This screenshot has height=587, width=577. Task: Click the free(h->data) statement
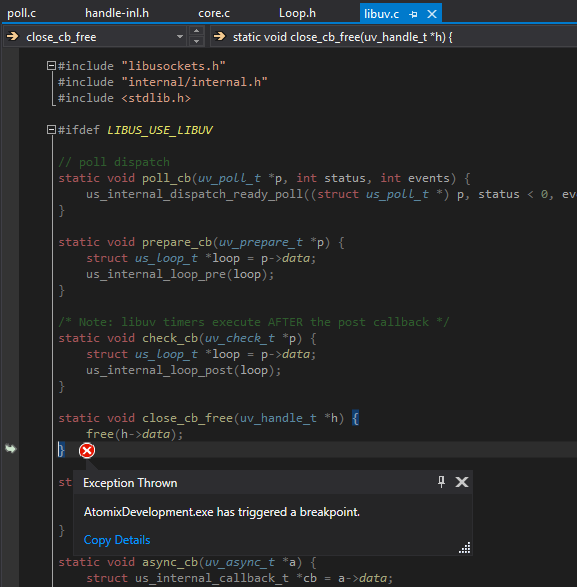pos(134,434)
